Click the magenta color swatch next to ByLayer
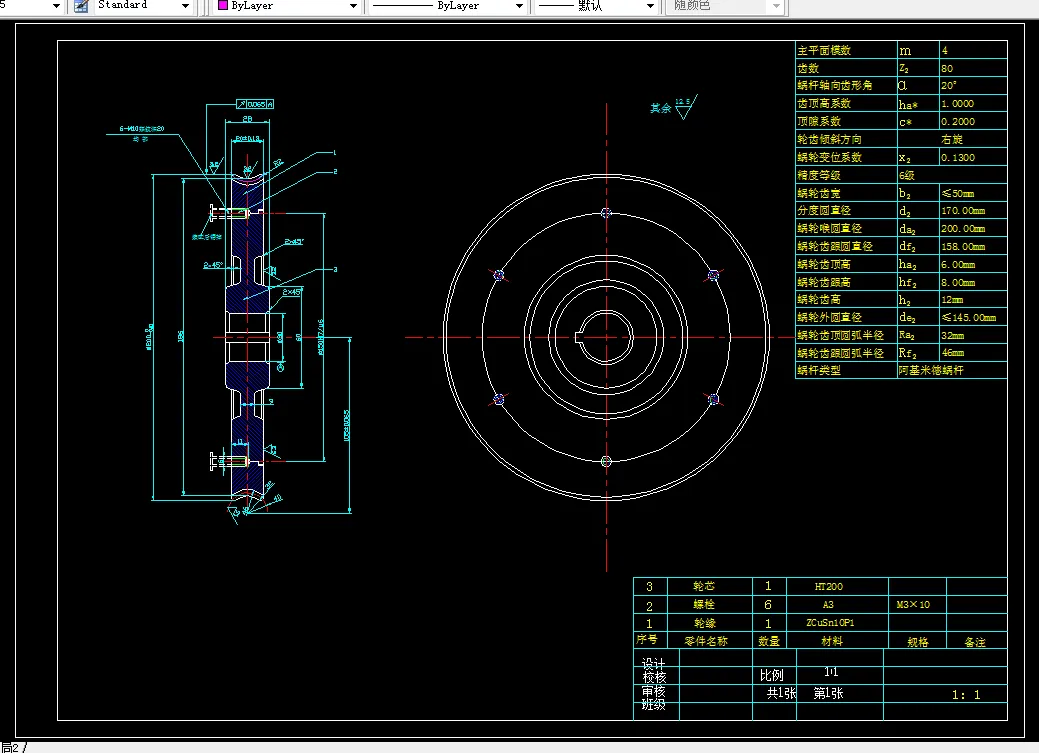The image size is (1039, 753). (221, 6)
